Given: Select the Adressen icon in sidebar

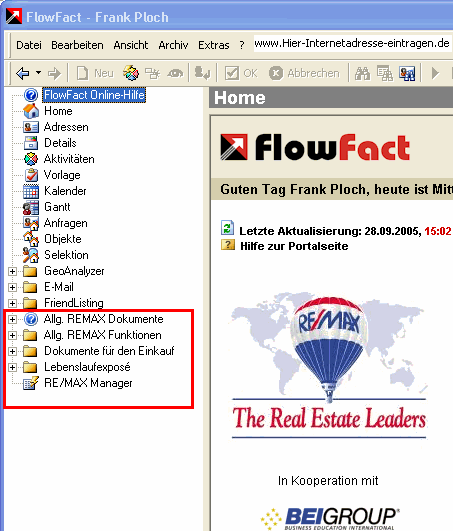Looking at the screenshot, I should [x=31, y=127].
